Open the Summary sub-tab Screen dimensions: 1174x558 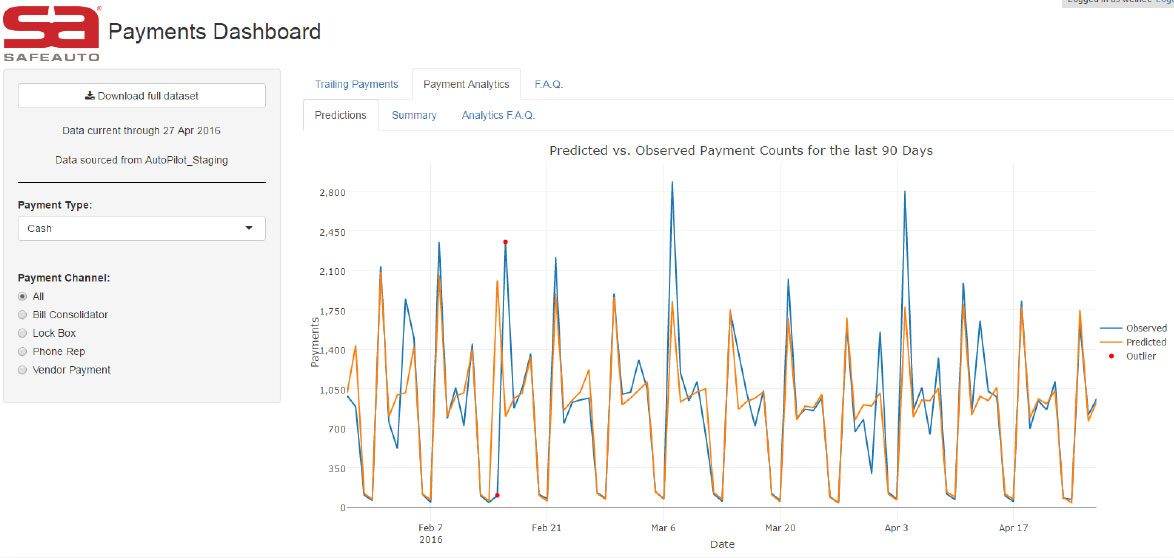[414, 116]
